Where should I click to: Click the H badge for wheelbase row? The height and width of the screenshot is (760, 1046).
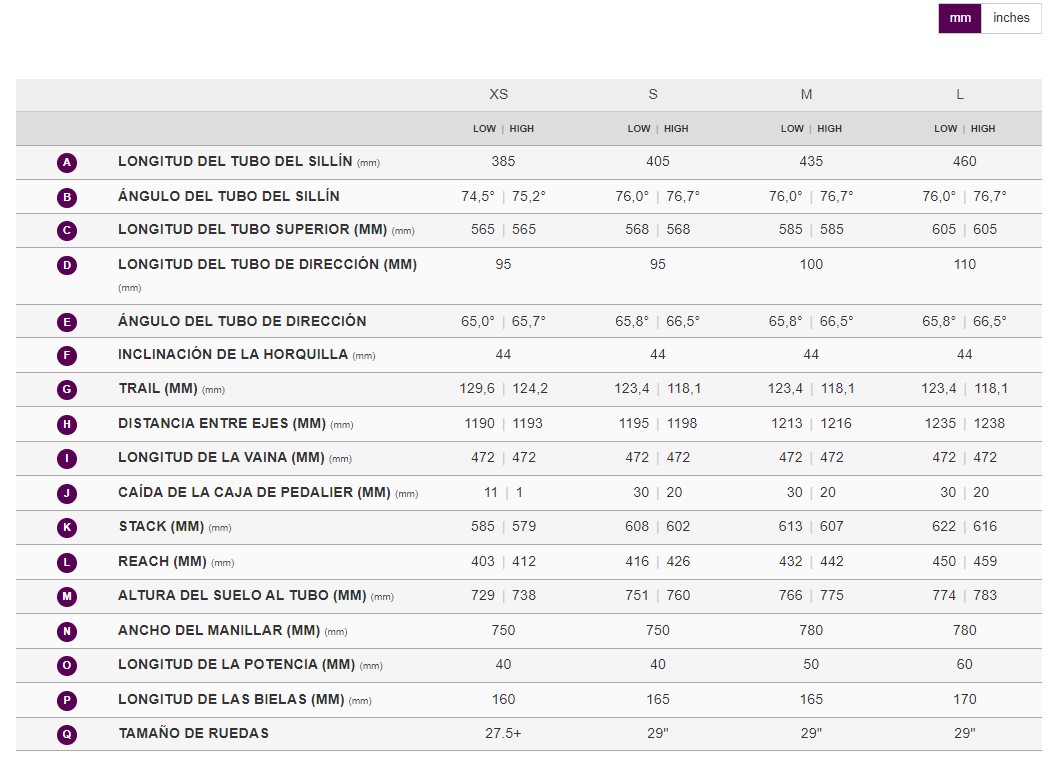(x=67, y=424)
